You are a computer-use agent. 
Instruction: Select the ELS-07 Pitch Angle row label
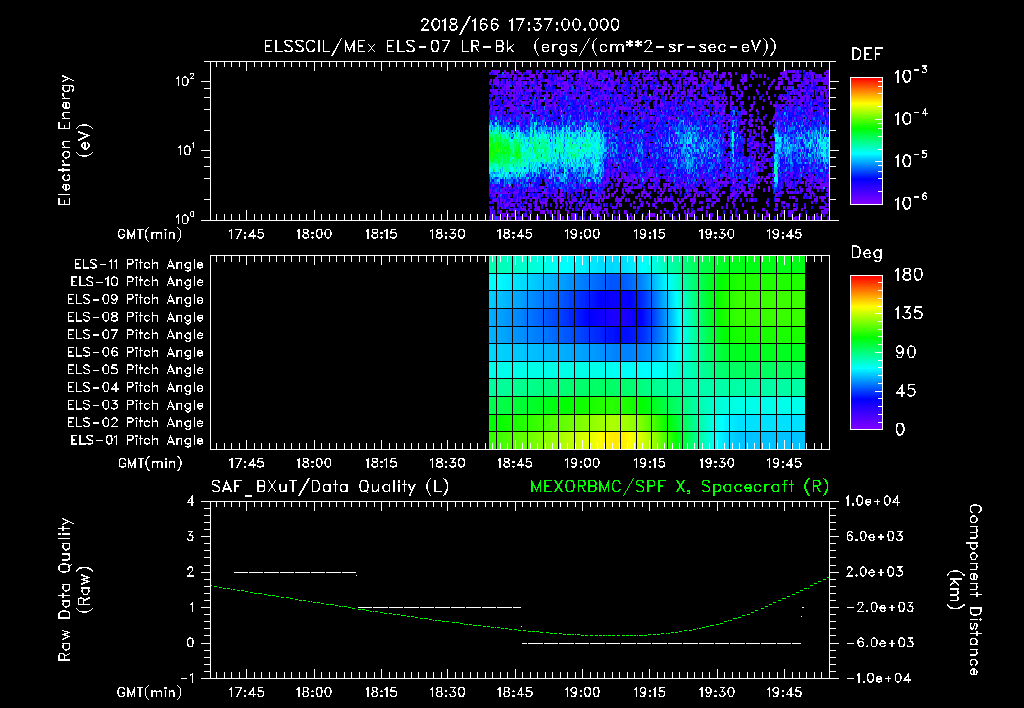(x=135, y=334)
